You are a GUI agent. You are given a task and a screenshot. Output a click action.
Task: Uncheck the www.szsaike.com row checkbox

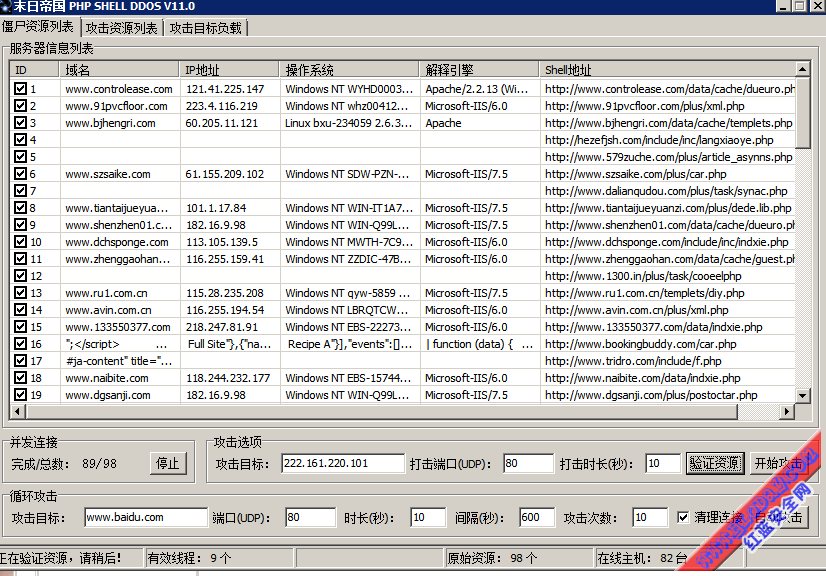click(21, 173)
